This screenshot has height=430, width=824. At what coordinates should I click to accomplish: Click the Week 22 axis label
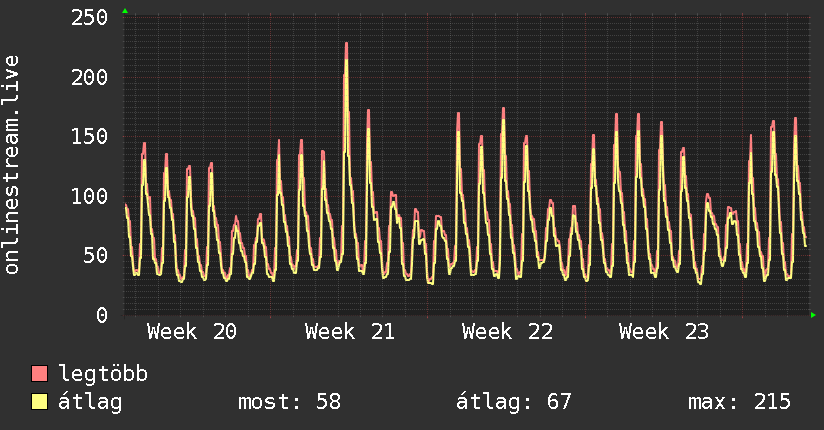[x=507, y=332]
